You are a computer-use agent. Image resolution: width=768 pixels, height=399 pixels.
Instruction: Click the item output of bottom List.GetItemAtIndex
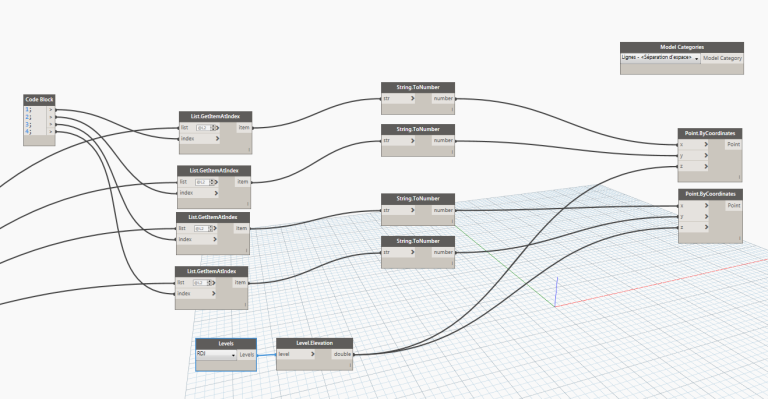[240, 283]
